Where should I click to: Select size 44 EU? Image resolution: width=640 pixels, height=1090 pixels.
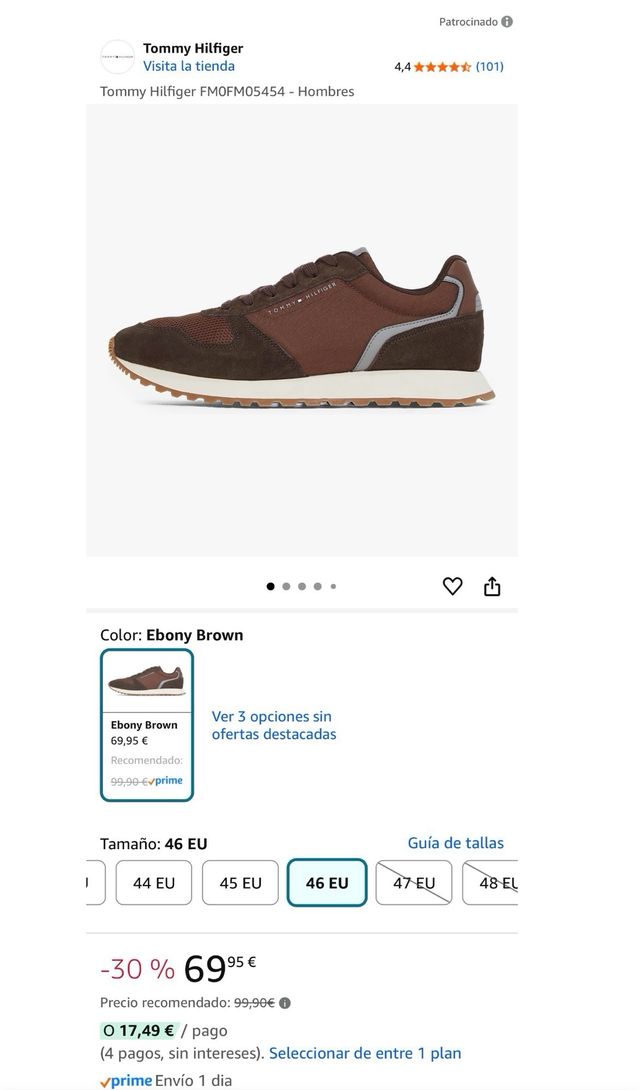(x=154, y=883)
